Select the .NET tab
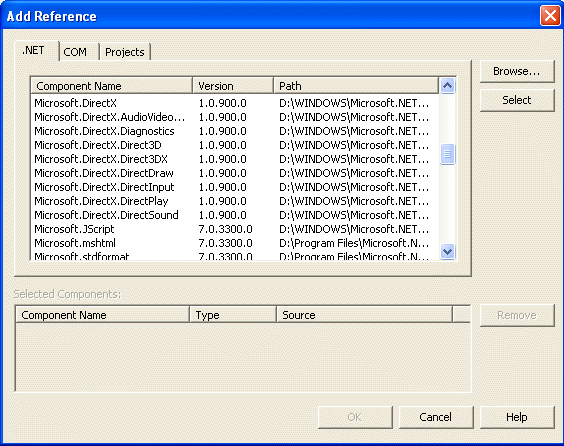The width and height of the screenshot is (564, 446). click(x=37, y=50)
